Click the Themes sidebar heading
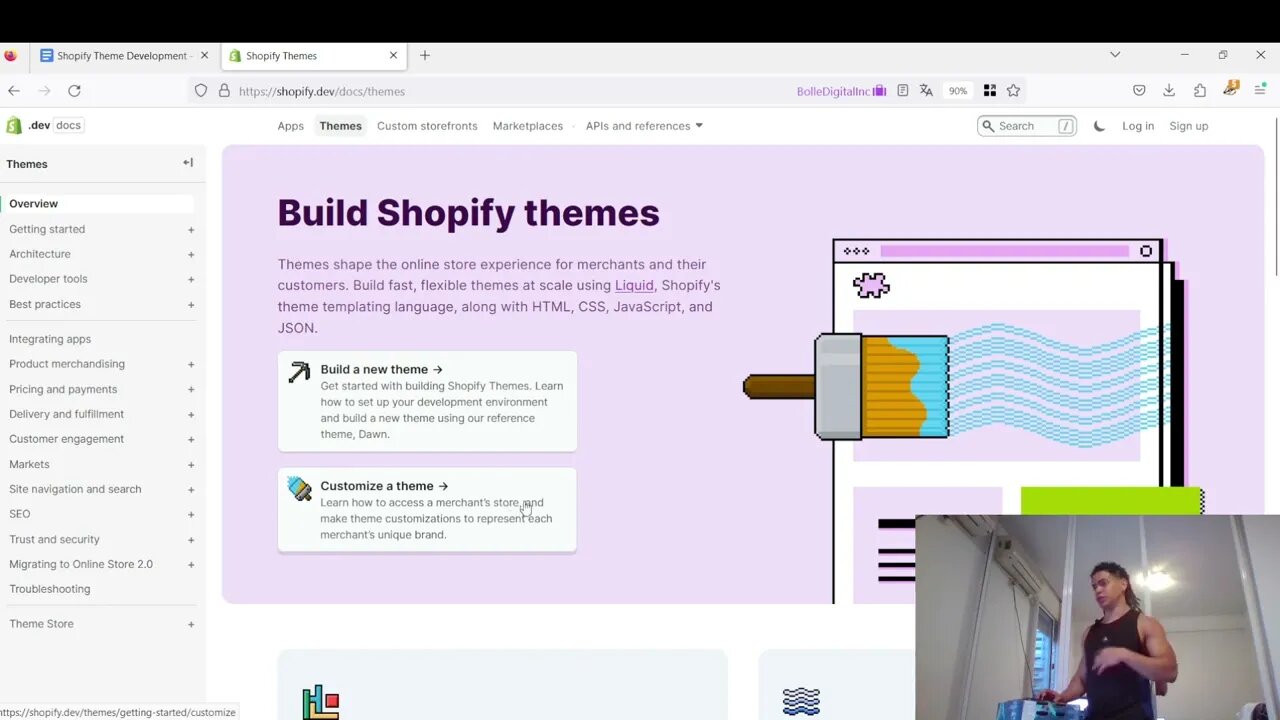 point(27,164)
